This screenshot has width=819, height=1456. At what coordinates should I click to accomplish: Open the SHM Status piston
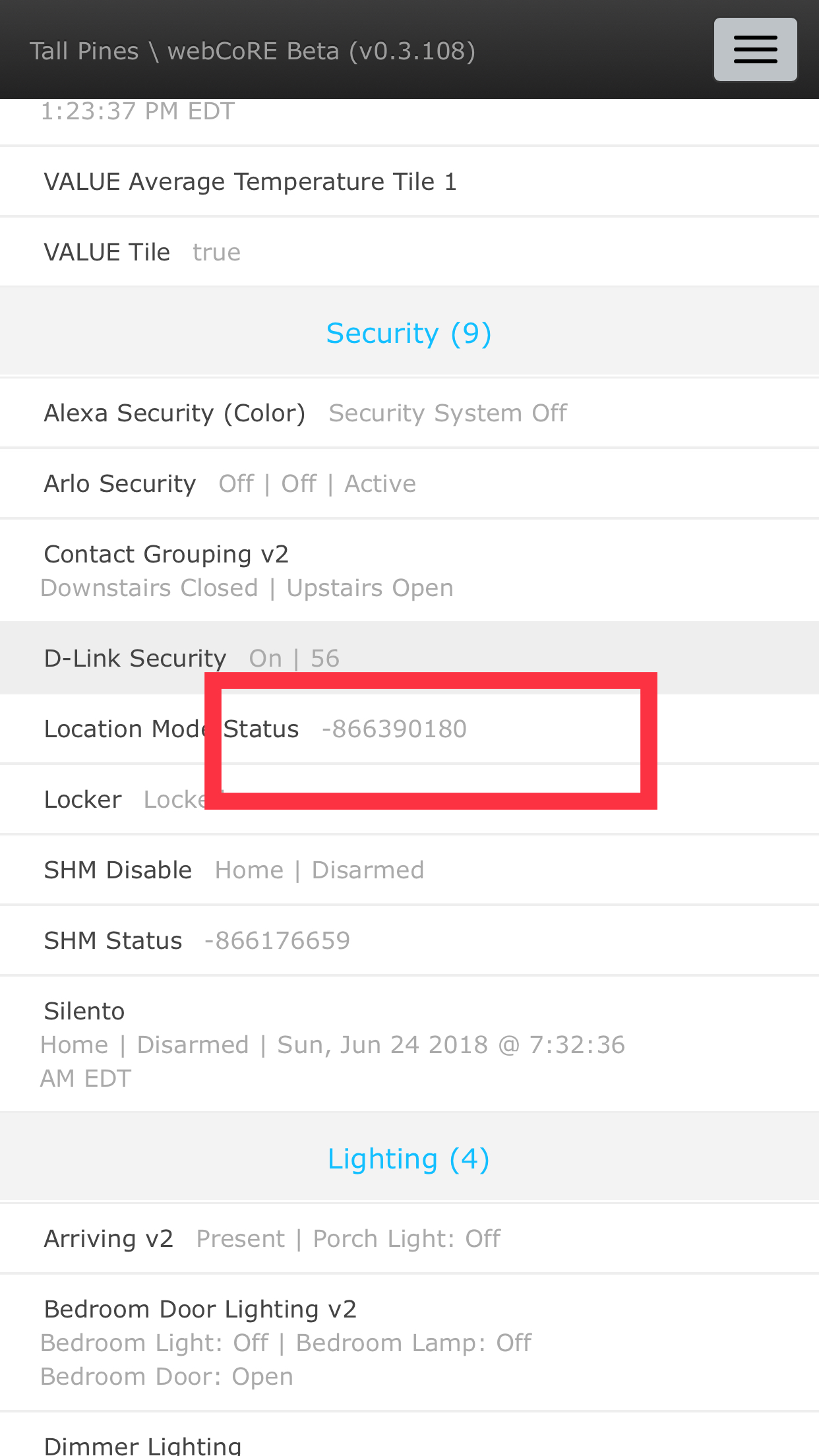pyautogui.click(x=409, y=941)
